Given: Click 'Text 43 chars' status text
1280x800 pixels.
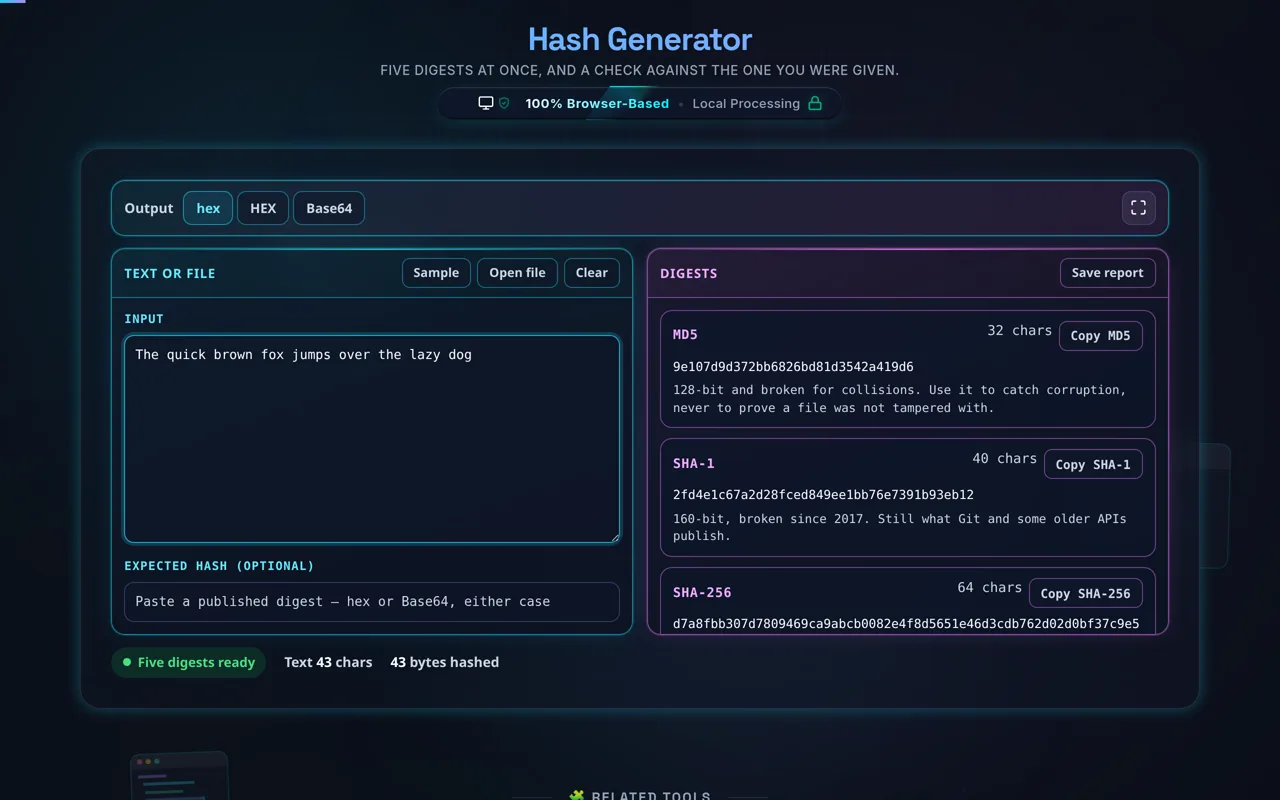Looking at the screenshot, I should pos(328,662).
